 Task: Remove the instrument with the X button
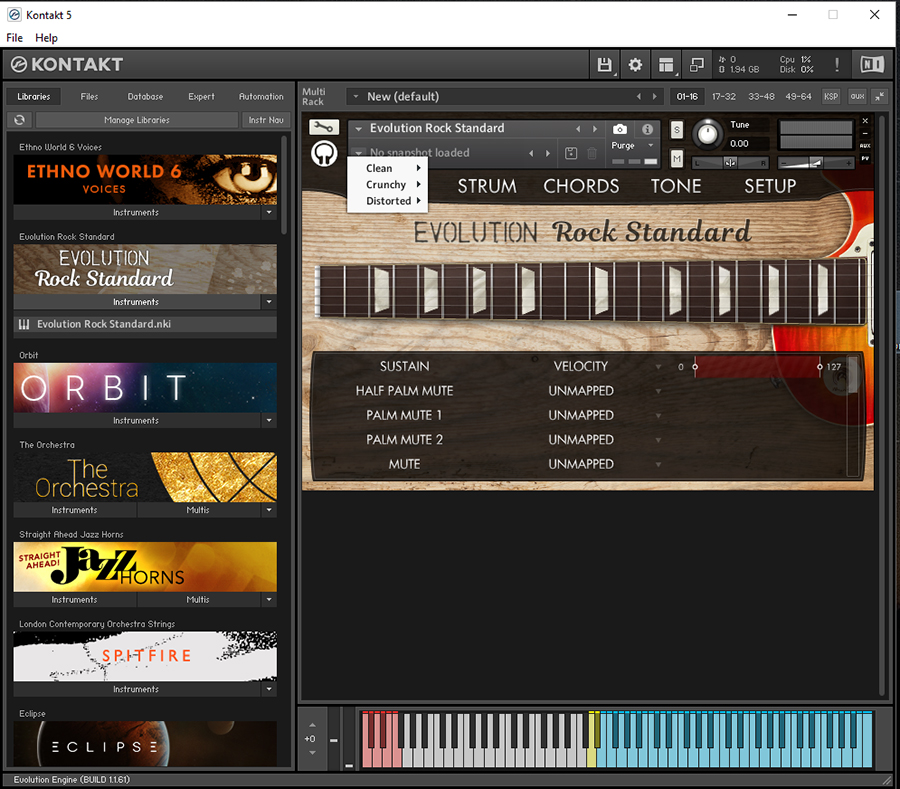point(865,121)
